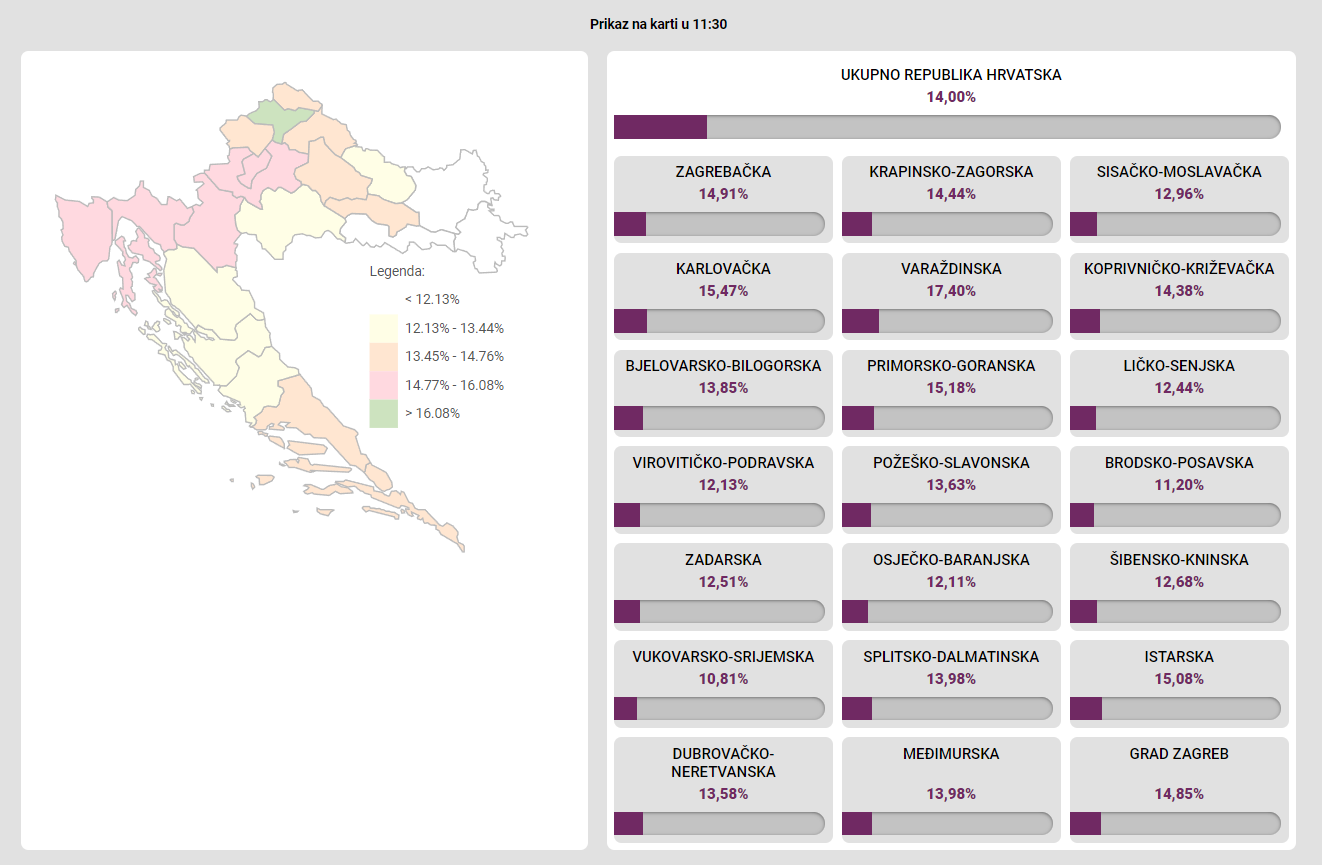Click the Požeško-Slavonska card

(951, 490)
